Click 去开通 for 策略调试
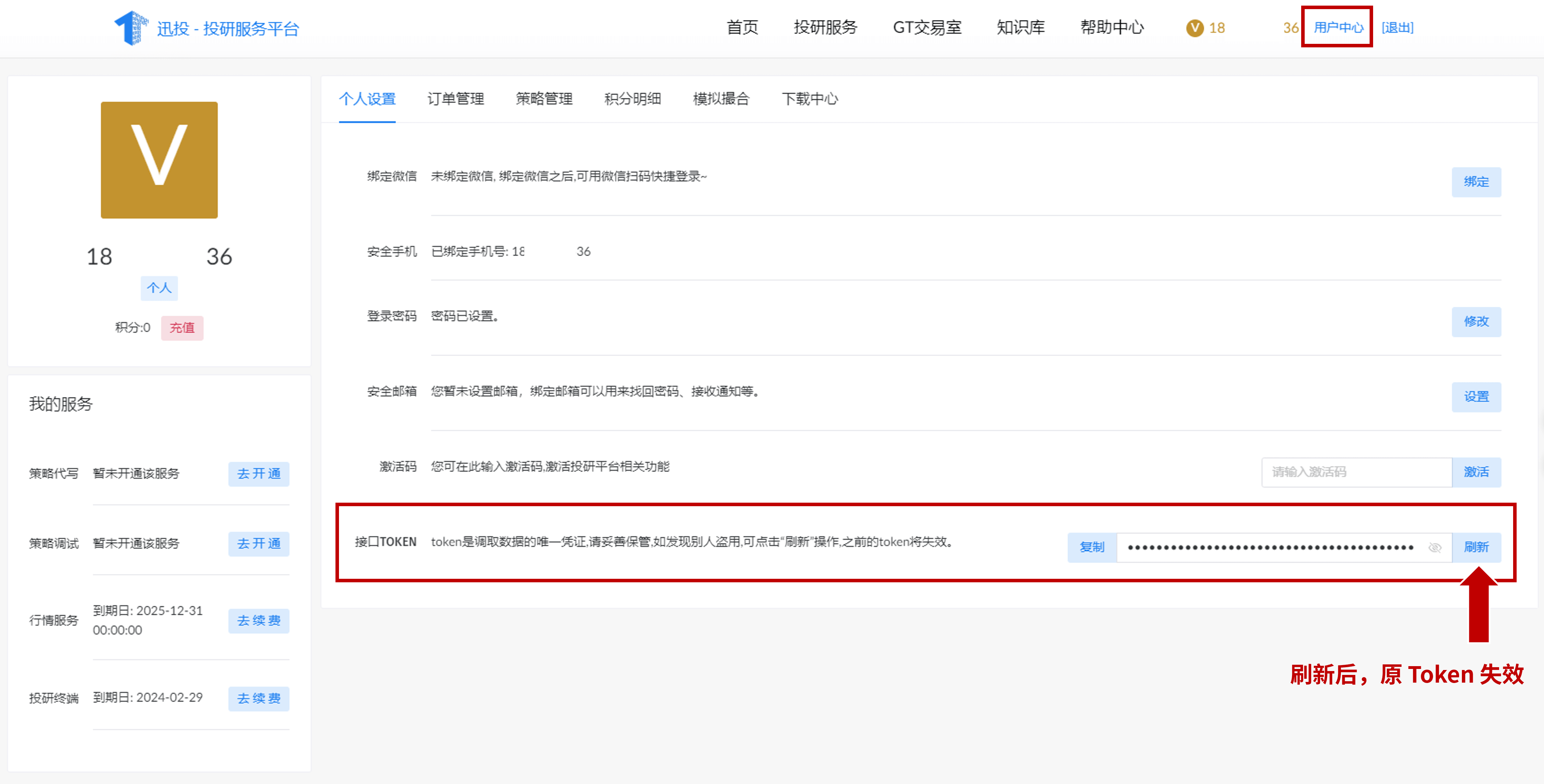 click(258, 544)
